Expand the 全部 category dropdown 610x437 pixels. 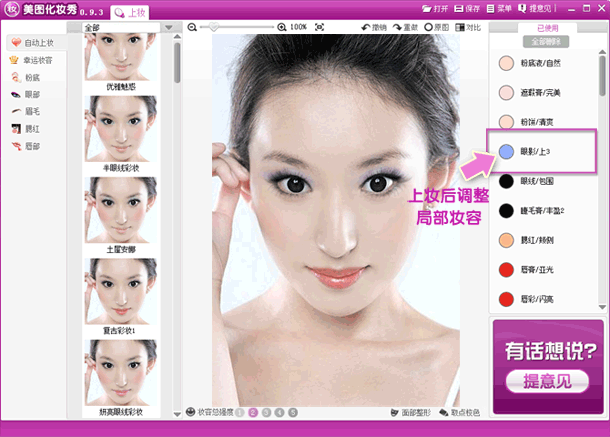pos(123,27)
